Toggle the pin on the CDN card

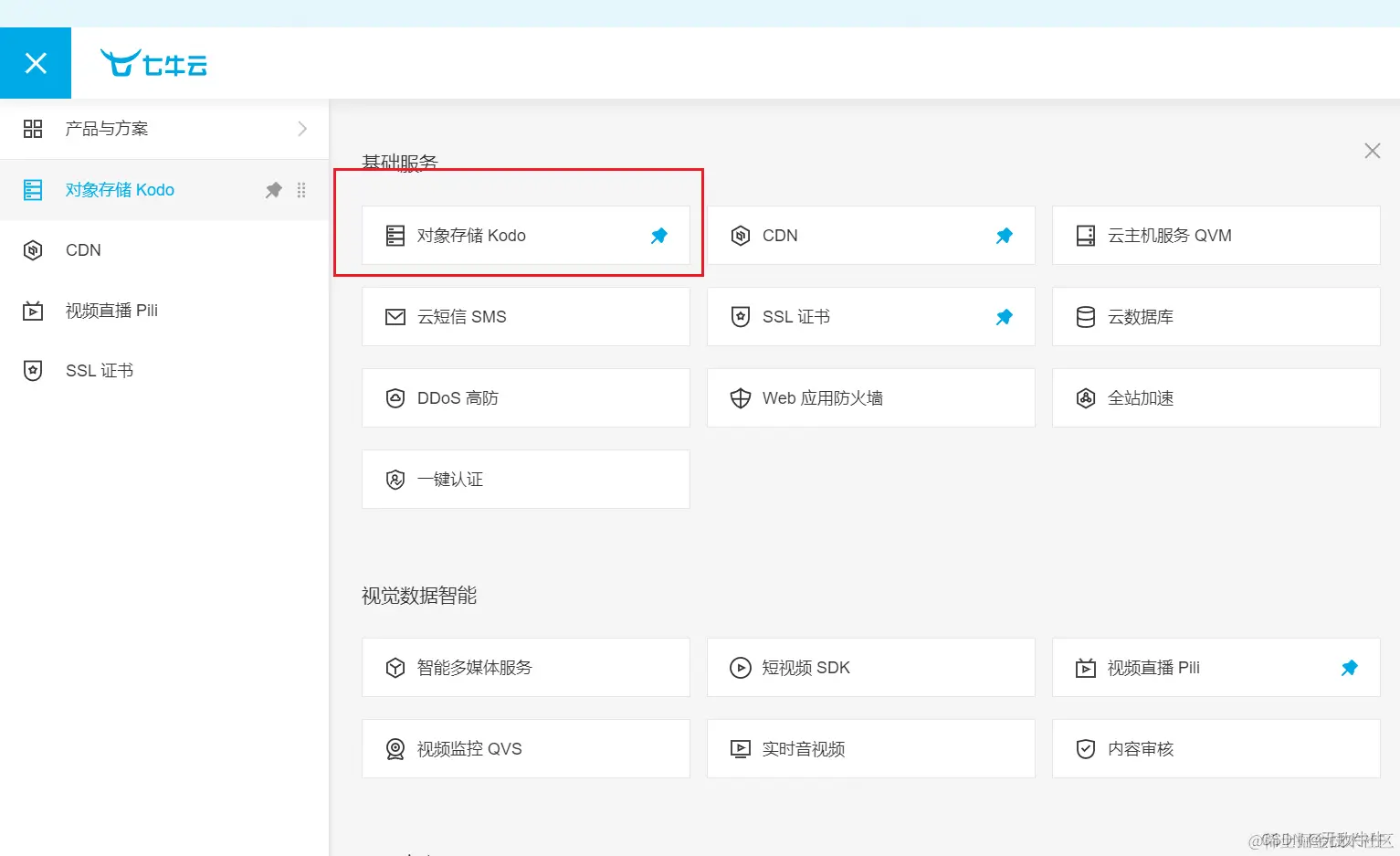[1005, 236]
